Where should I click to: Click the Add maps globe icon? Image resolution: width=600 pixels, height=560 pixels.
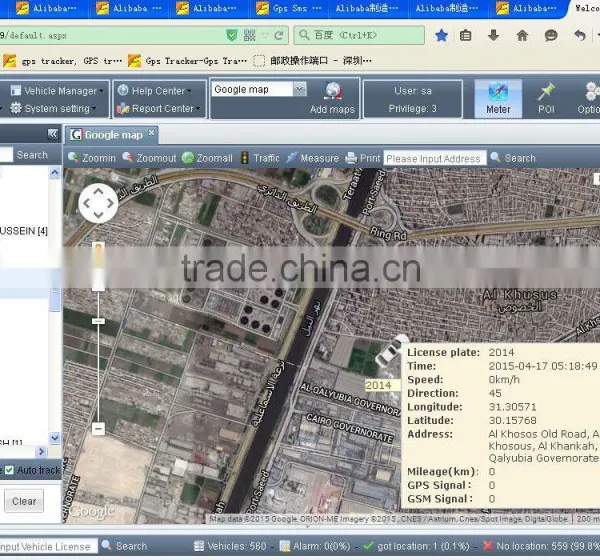point(333,91)
